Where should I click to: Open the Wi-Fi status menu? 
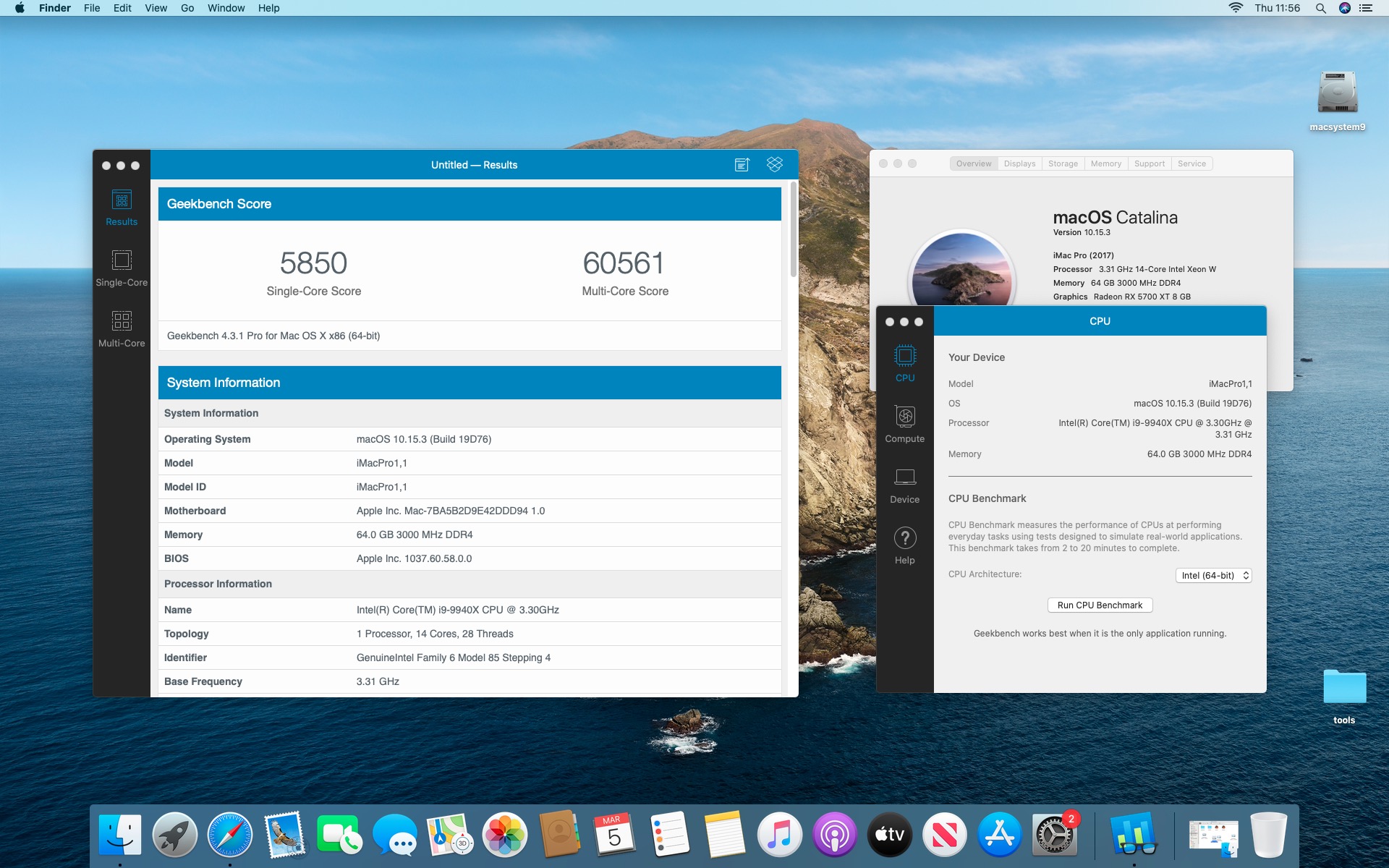tap(1236, 8)
